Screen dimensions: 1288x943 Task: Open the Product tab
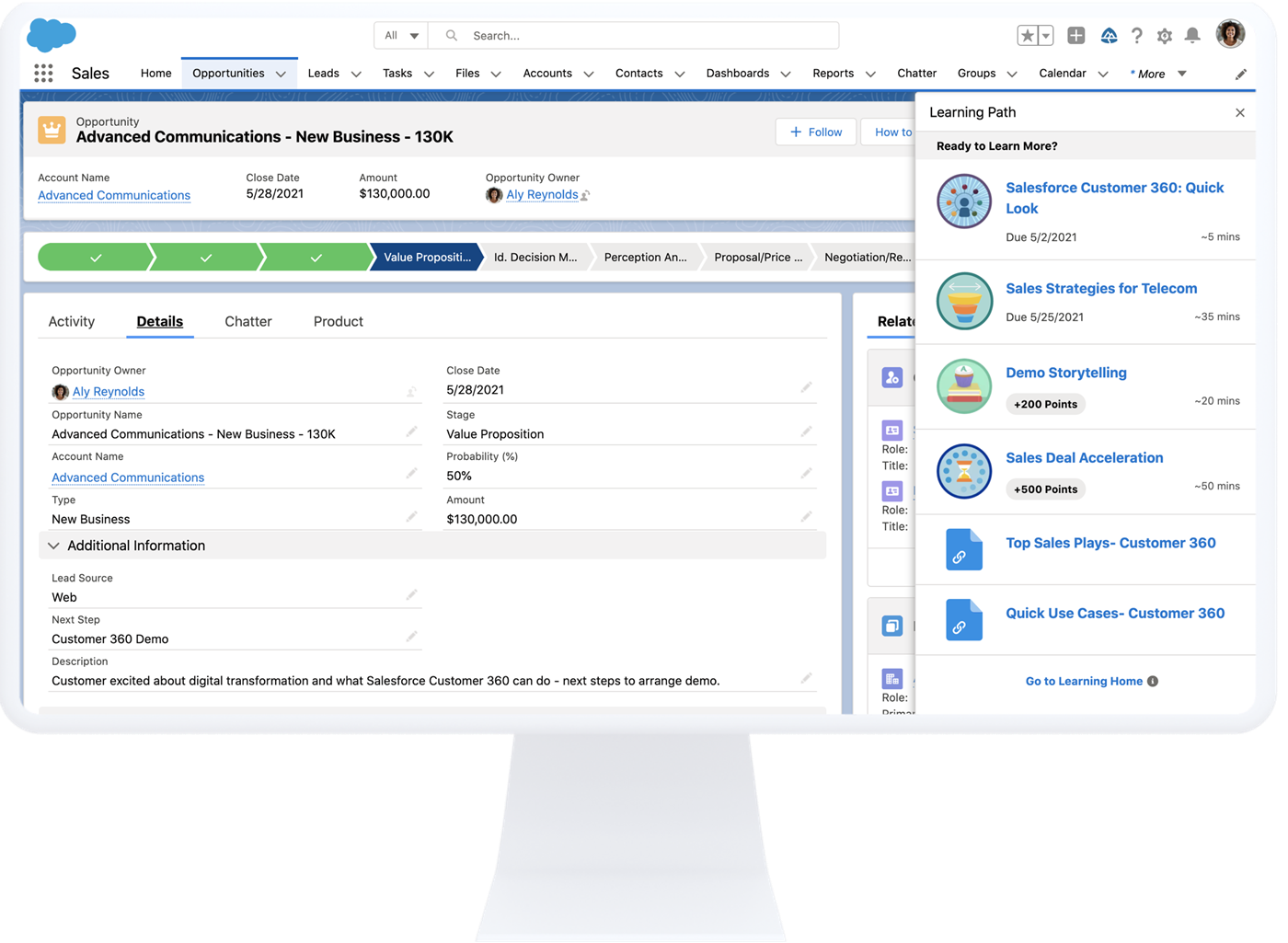click(339, 322)
